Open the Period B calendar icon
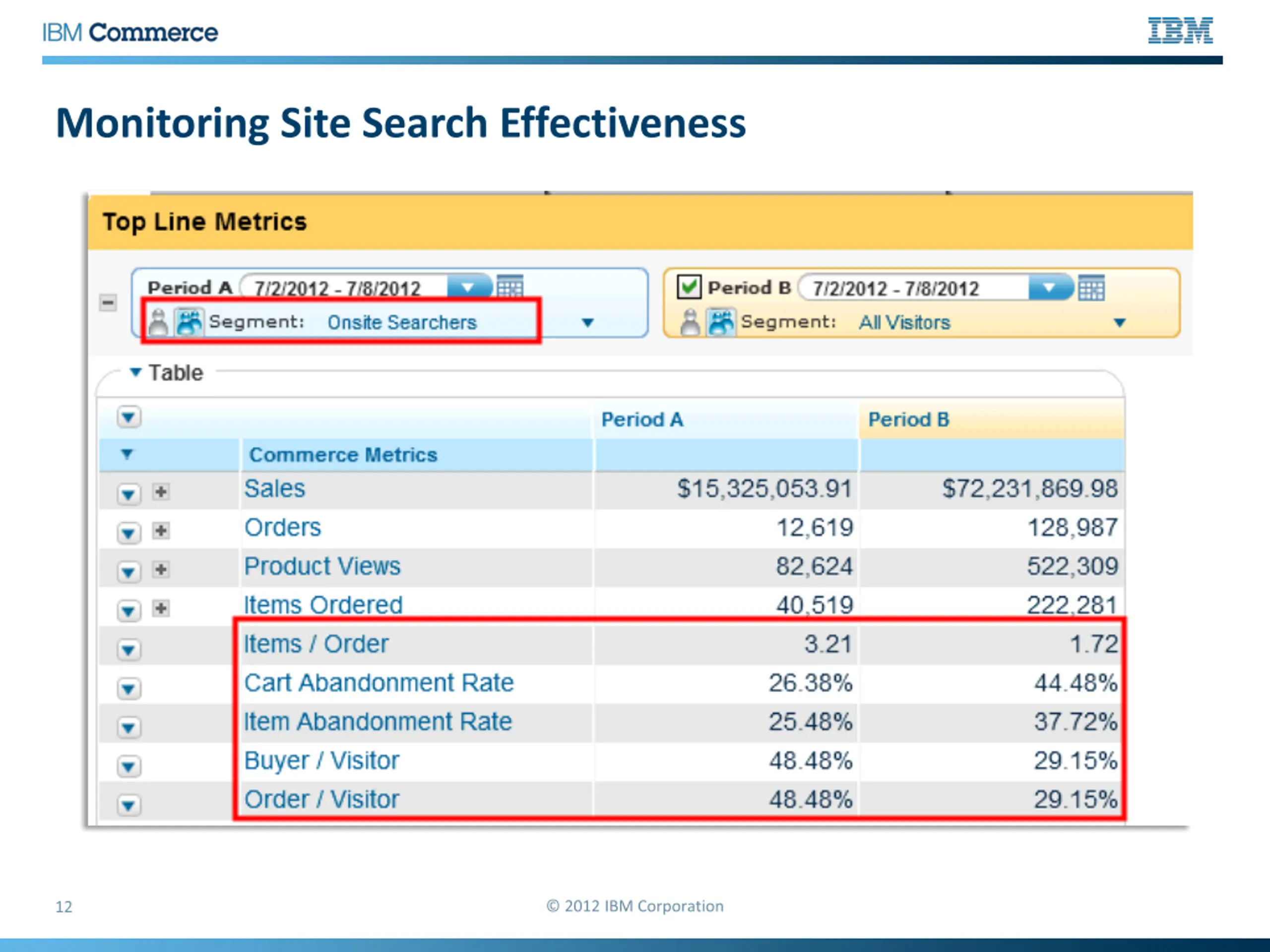 tap(1091, 288)
